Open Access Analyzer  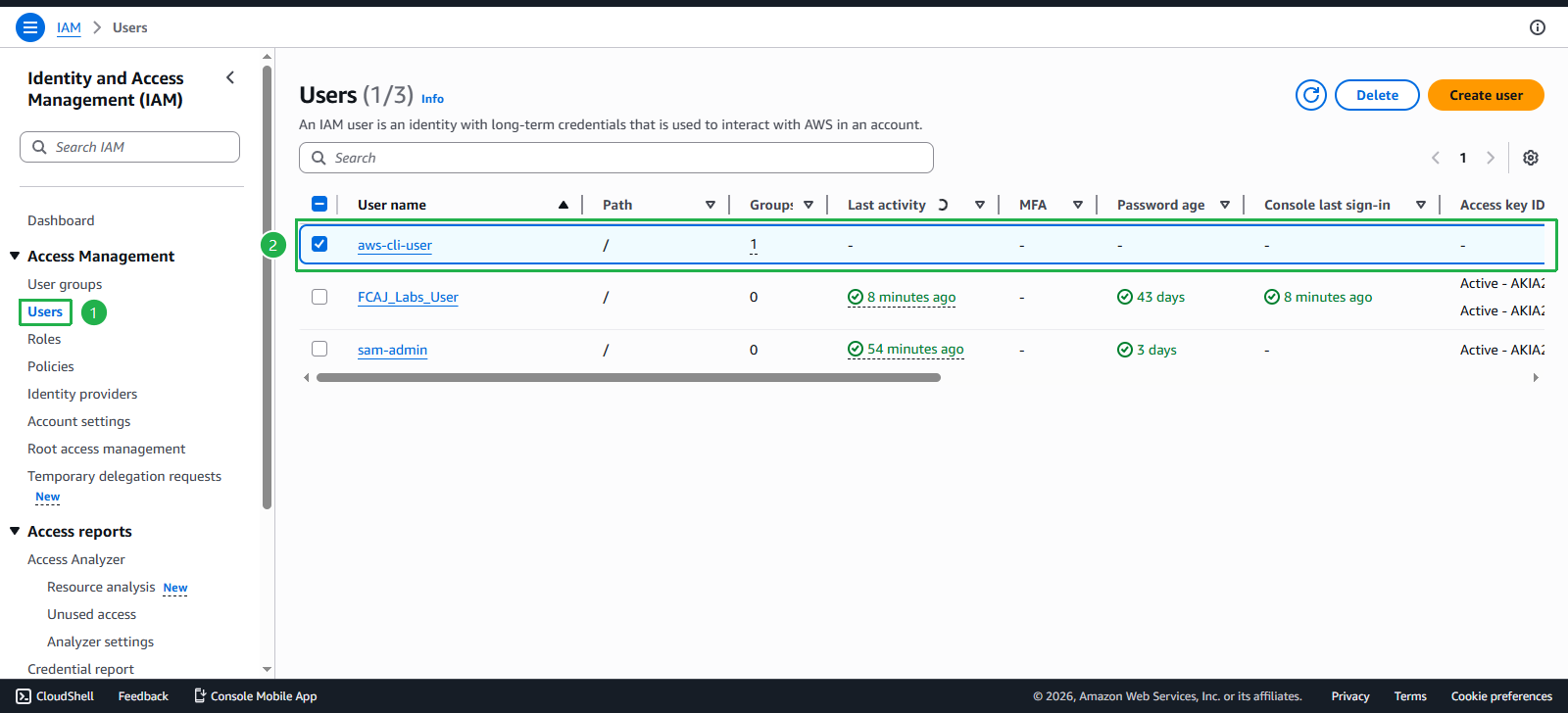tap(76, 559)
